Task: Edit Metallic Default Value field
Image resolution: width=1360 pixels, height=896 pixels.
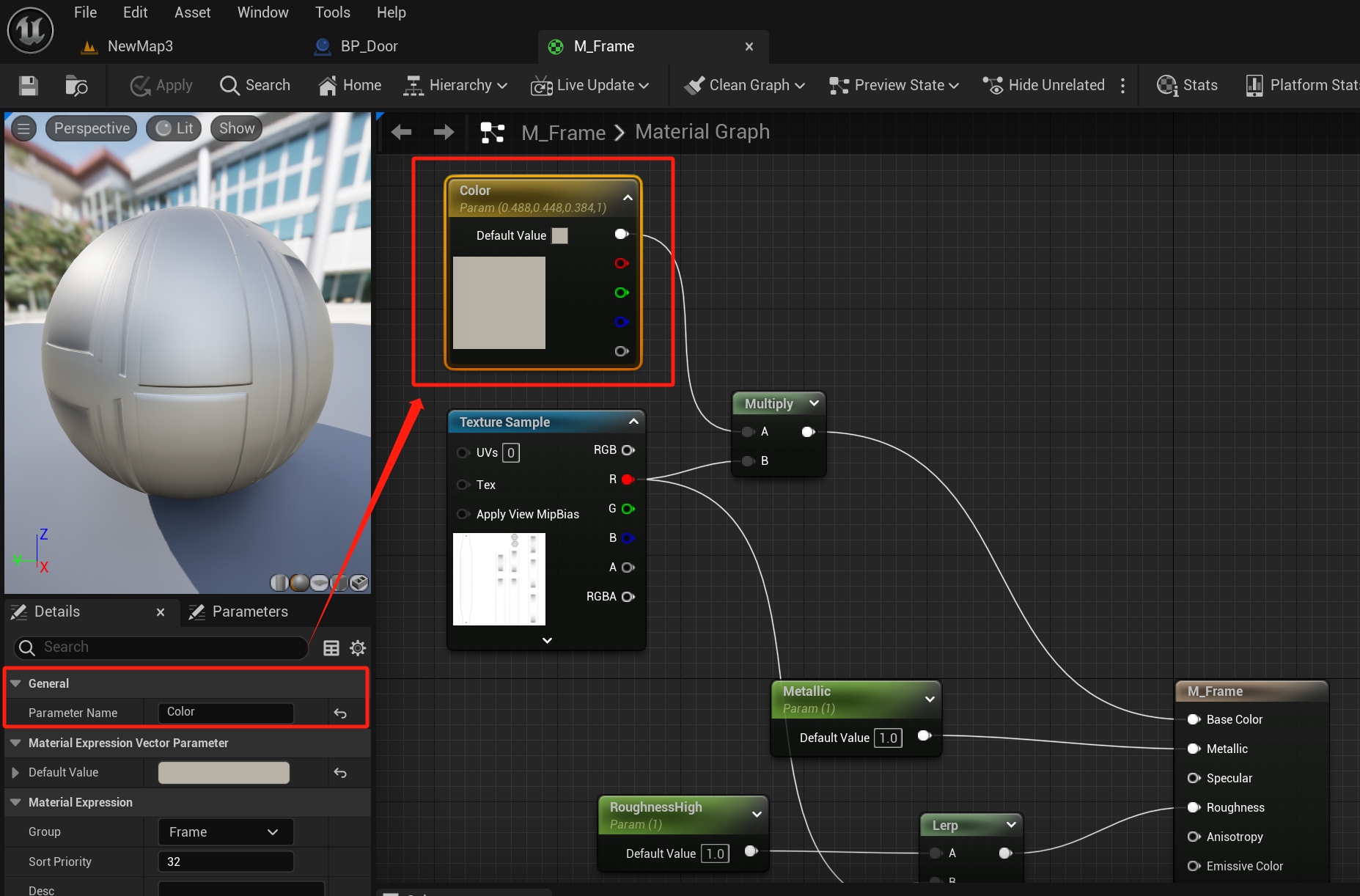Action: click(x=888, y=738)
